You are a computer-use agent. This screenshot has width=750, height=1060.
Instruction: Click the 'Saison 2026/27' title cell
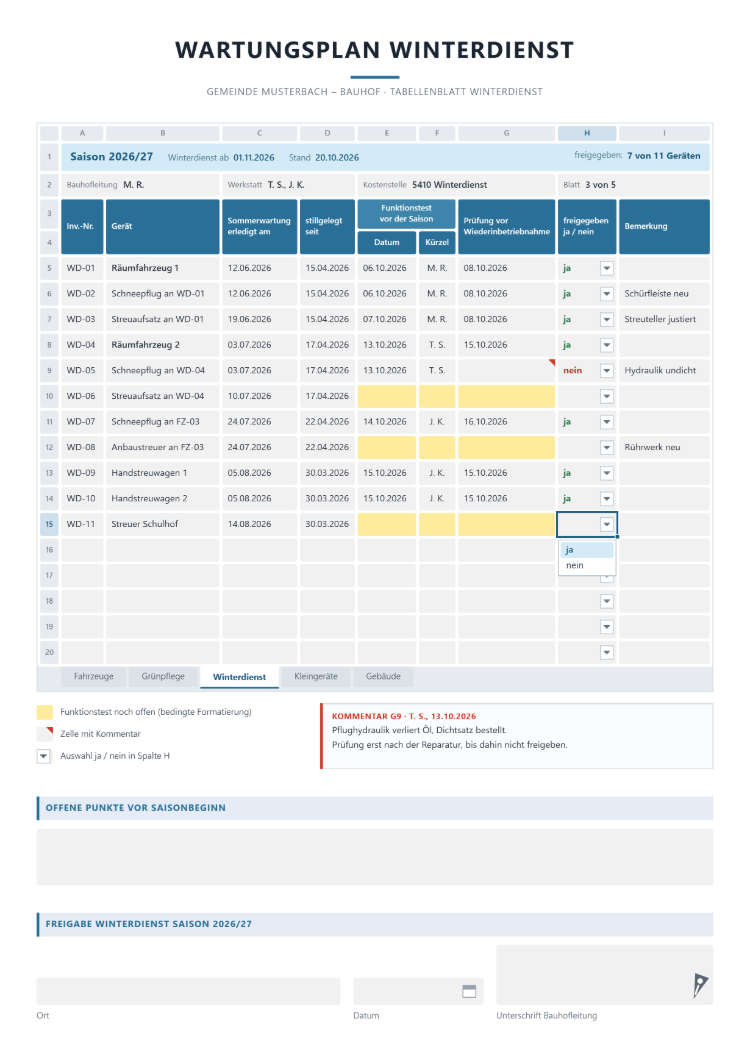coord(112,157)
